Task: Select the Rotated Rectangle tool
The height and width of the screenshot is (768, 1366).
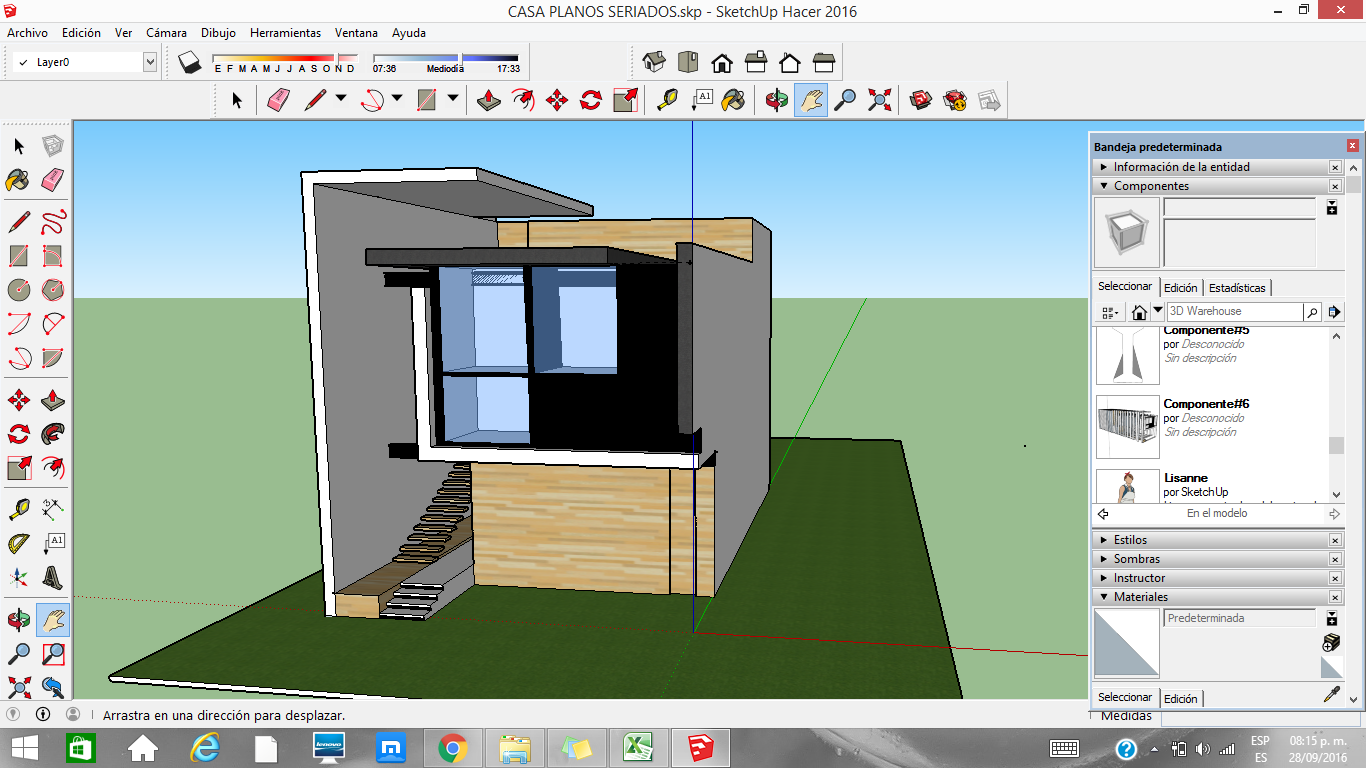Action: click(53, 256)
